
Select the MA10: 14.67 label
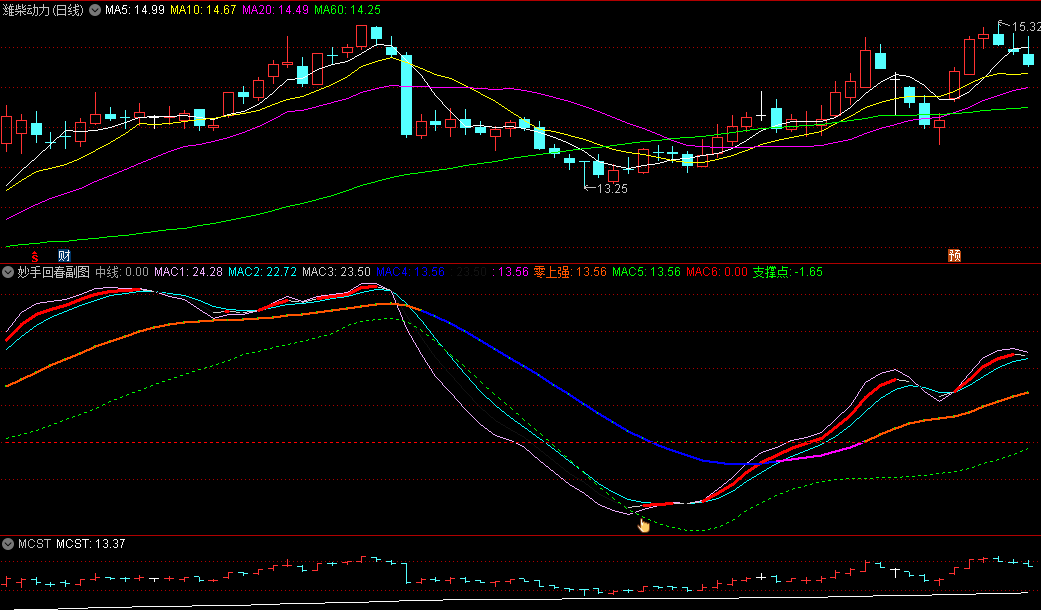203,10
